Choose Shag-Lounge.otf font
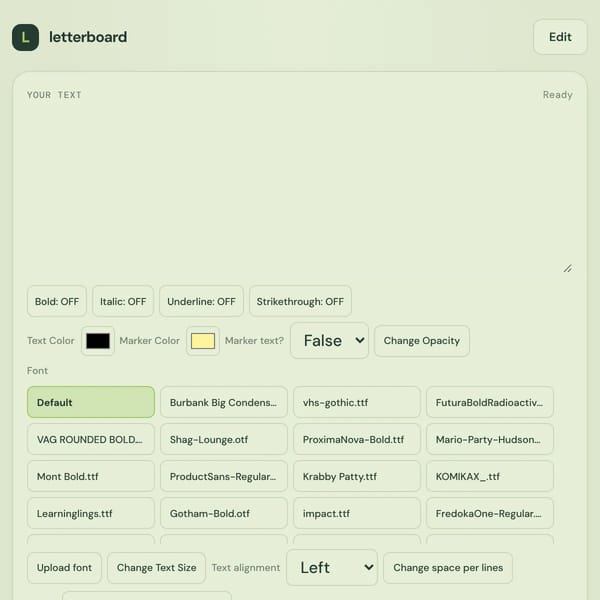 tap(224, 439)
